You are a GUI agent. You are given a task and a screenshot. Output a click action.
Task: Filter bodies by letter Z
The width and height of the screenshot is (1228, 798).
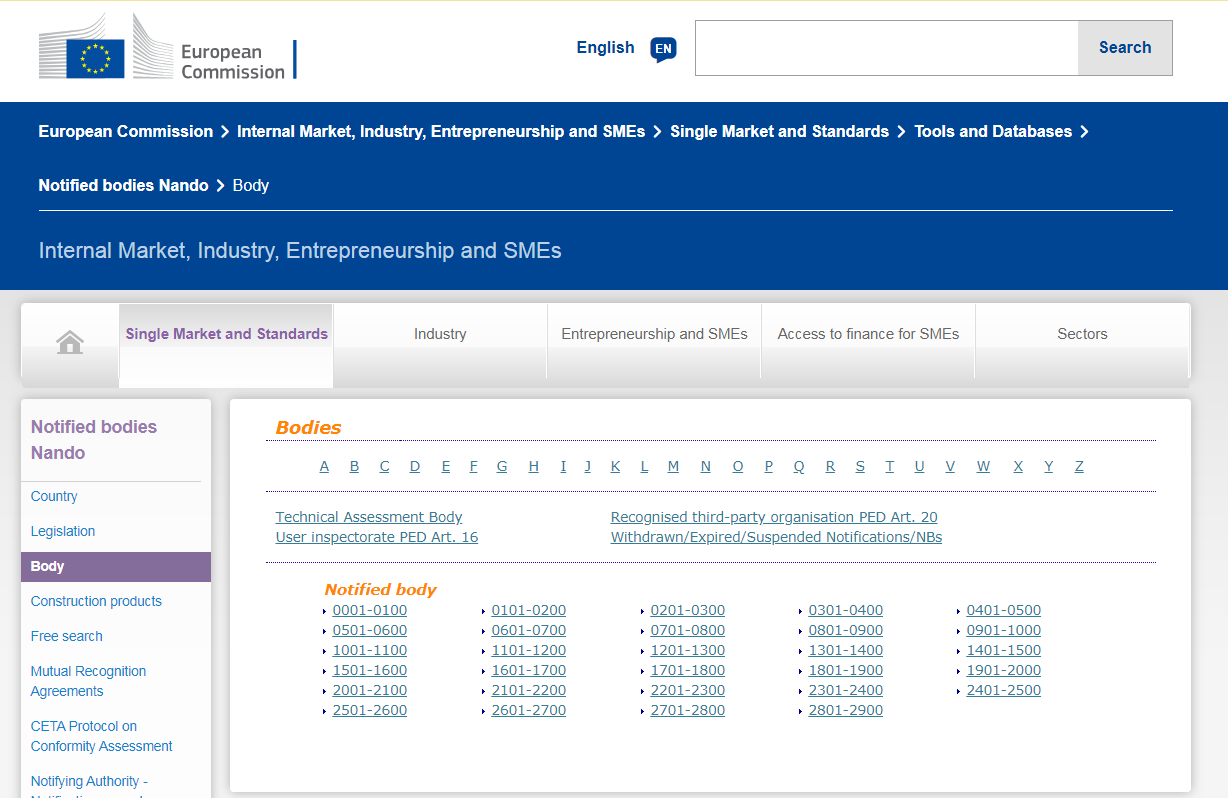click(1079, 466)
